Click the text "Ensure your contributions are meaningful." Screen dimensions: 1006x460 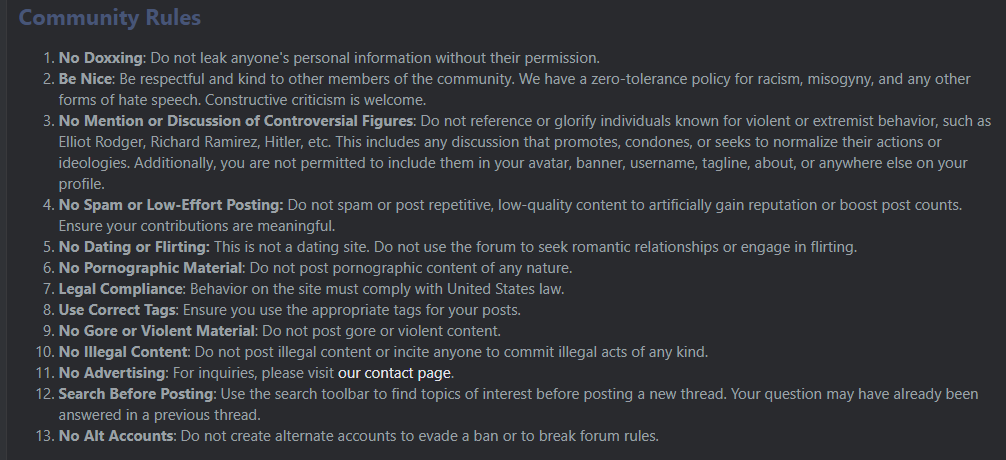[x=197, y=226]
